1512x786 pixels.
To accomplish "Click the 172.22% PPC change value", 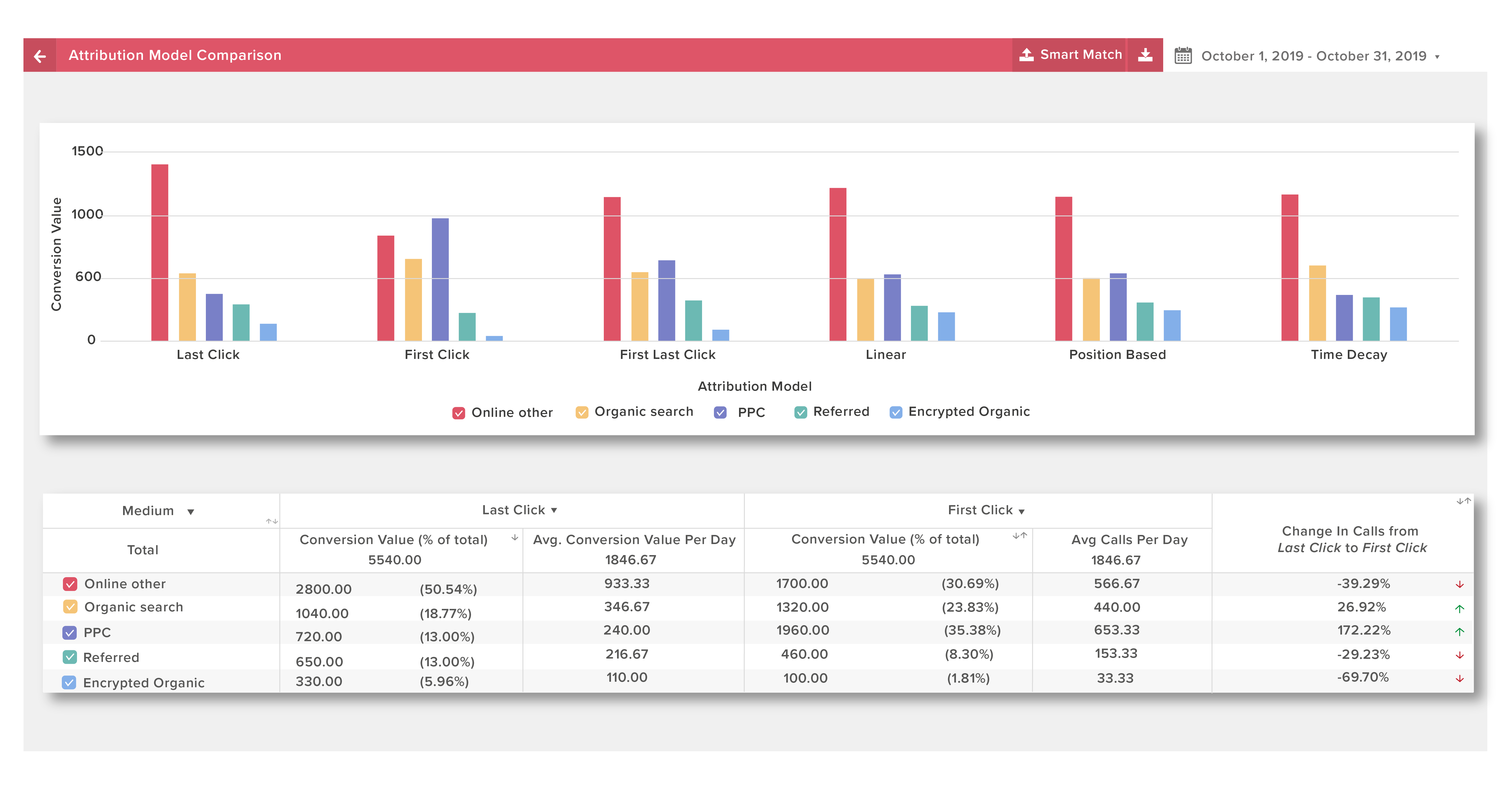I will click(x=1364, y=630).
